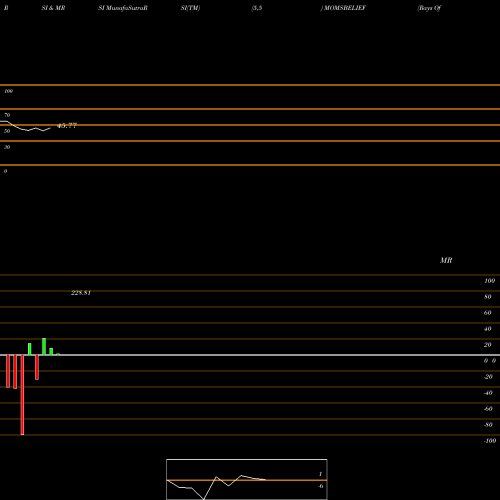The height and width of the screenshot is (500, 500).
Task: Click the white RSI line near 45.77
Action: [x=25, y=126]
